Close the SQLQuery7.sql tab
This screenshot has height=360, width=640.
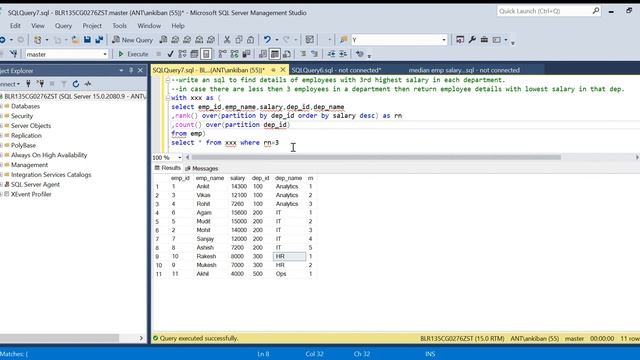pos(282,70)
